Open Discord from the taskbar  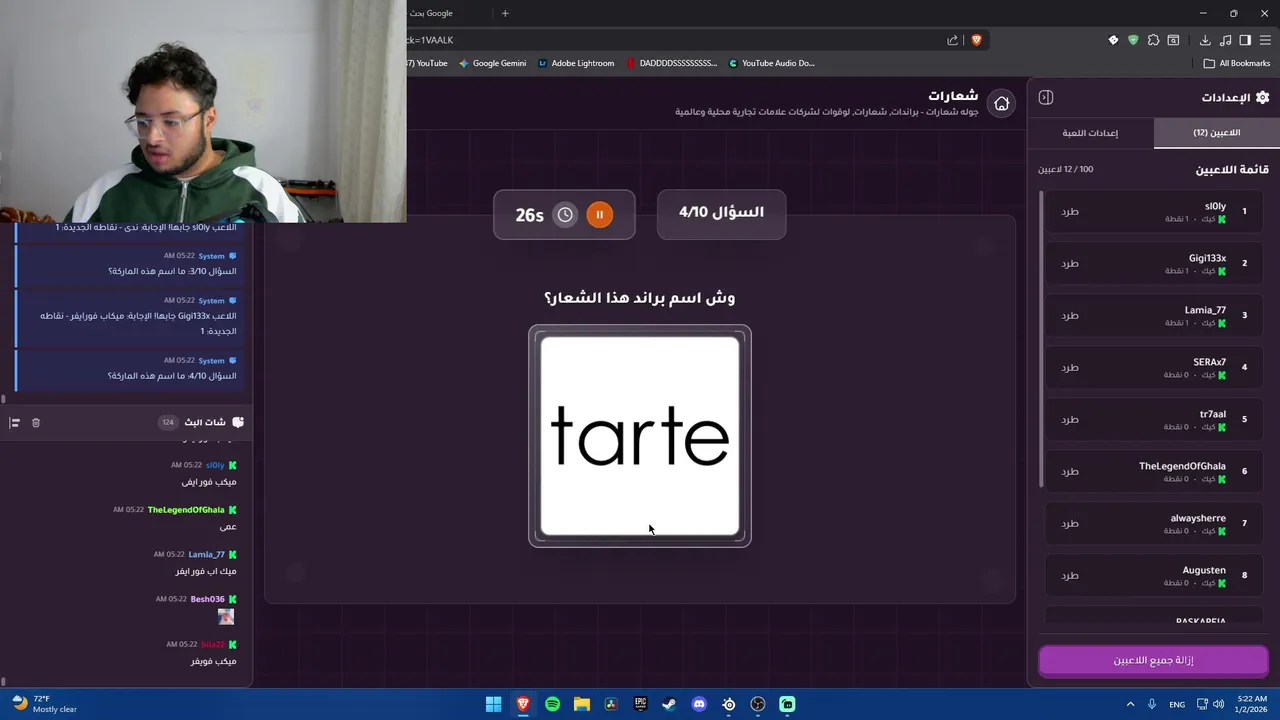pyautogui.click(x=699, y=704)
